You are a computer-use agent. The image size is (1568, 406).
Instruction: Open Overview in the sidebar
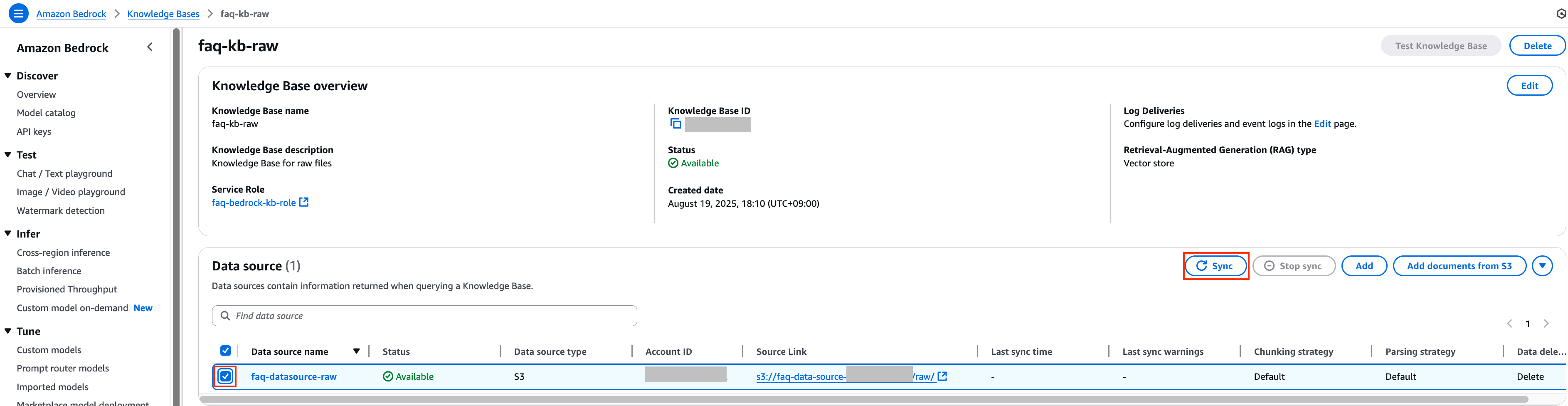[x=37, y=94]
